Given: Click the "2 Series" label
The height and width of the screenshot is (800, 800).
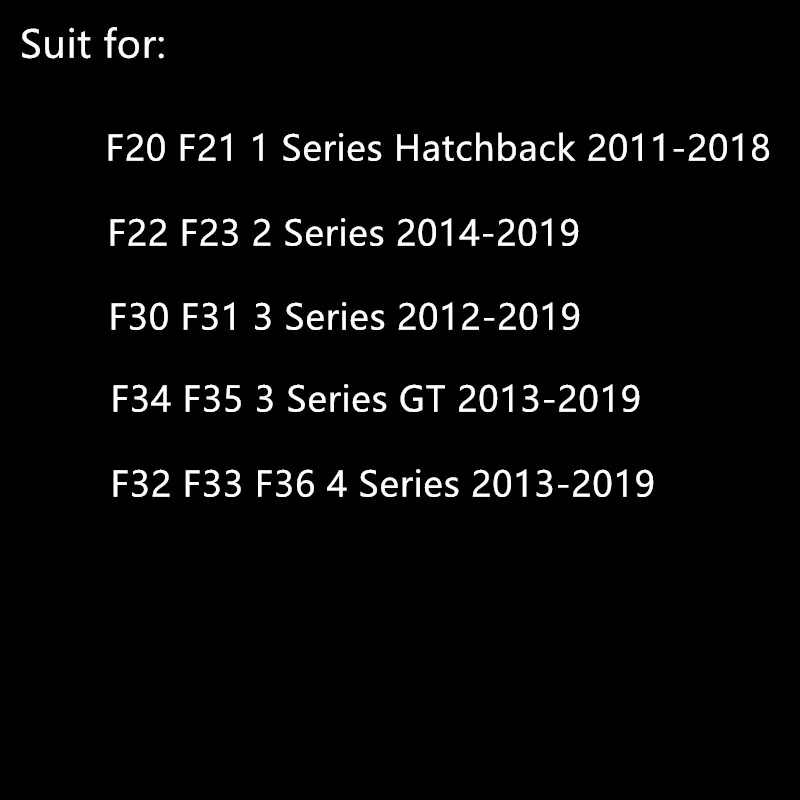Looking at the screenshot, I should click(x=320, y=234).
